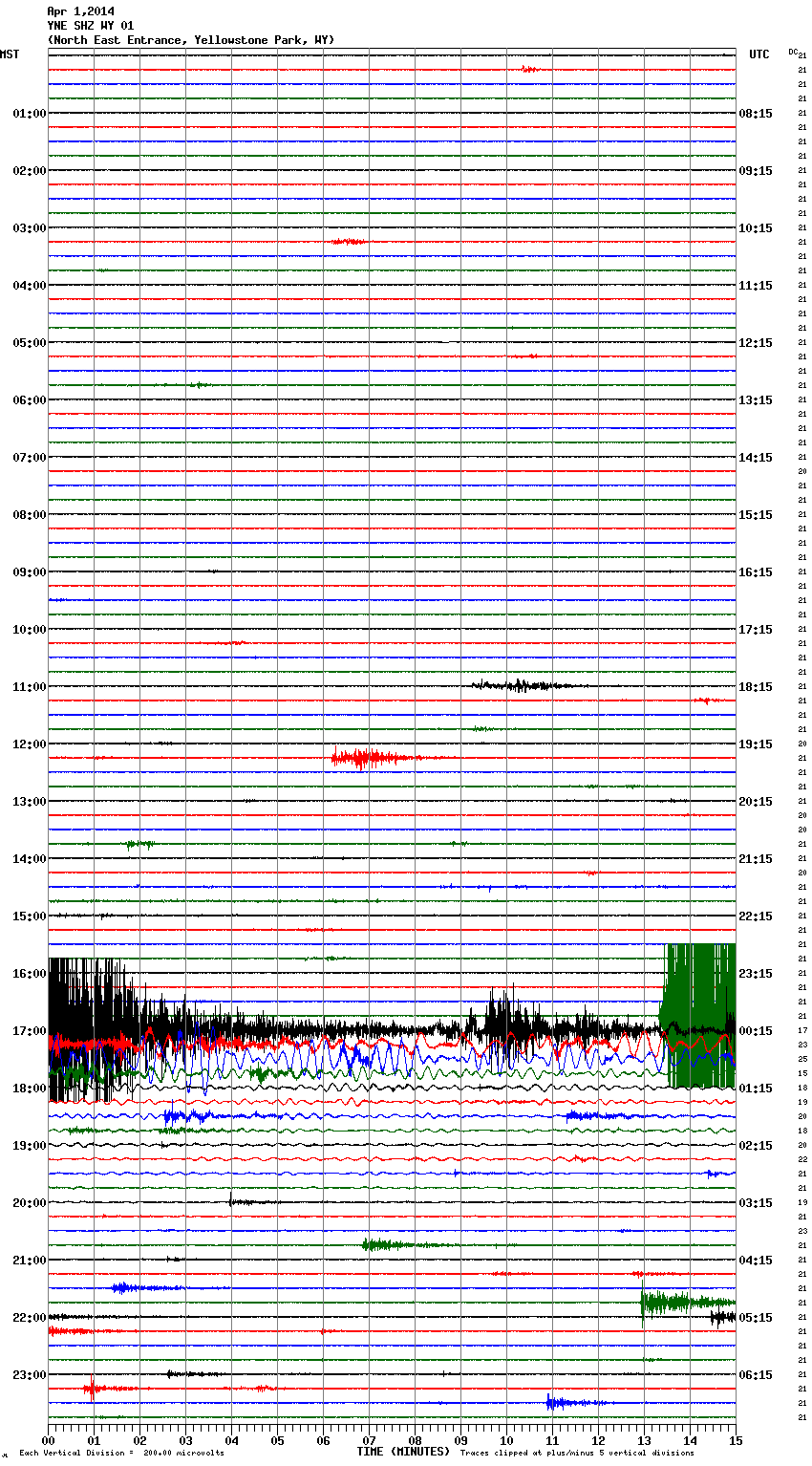Click the 19:15 UTC time label

tap(756, 744)
